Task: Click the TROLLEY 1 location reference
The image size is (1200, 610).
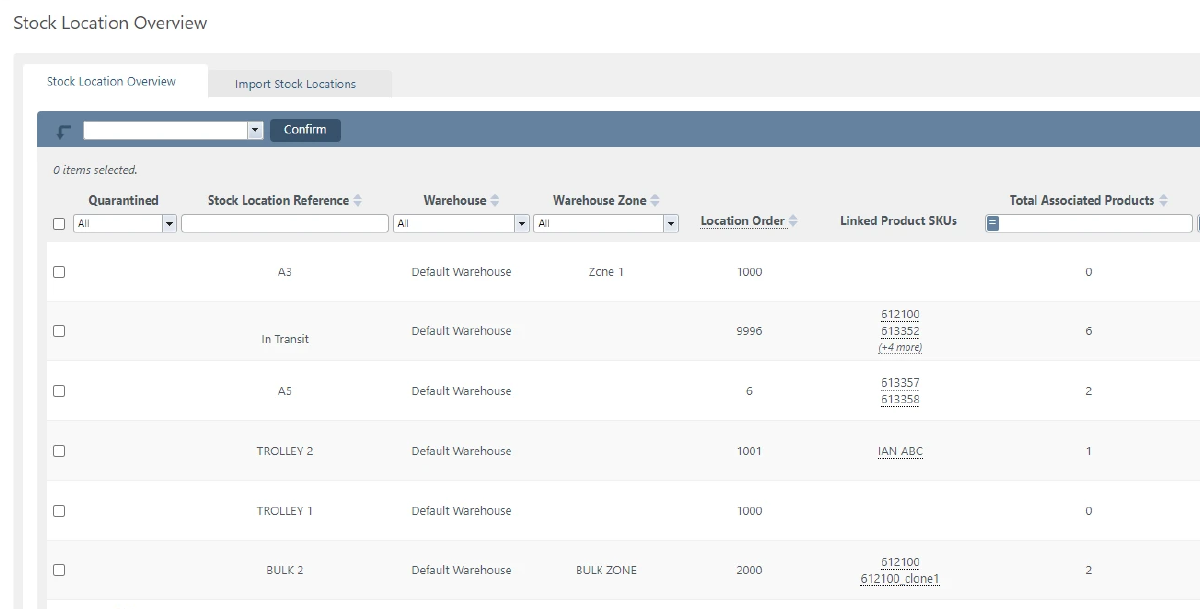Action: coord(285,511)
